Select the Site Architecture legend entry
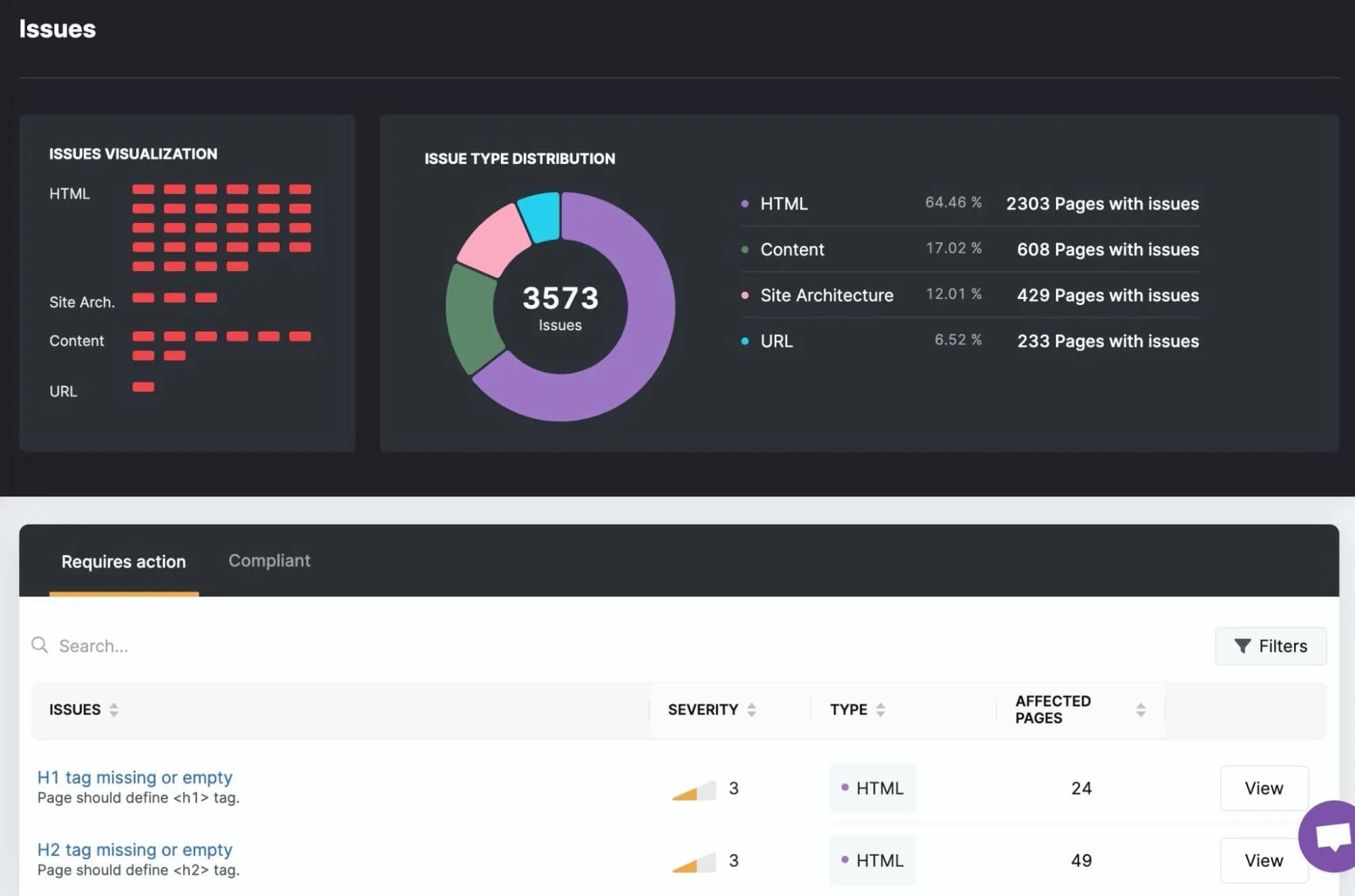 [826, 296]
